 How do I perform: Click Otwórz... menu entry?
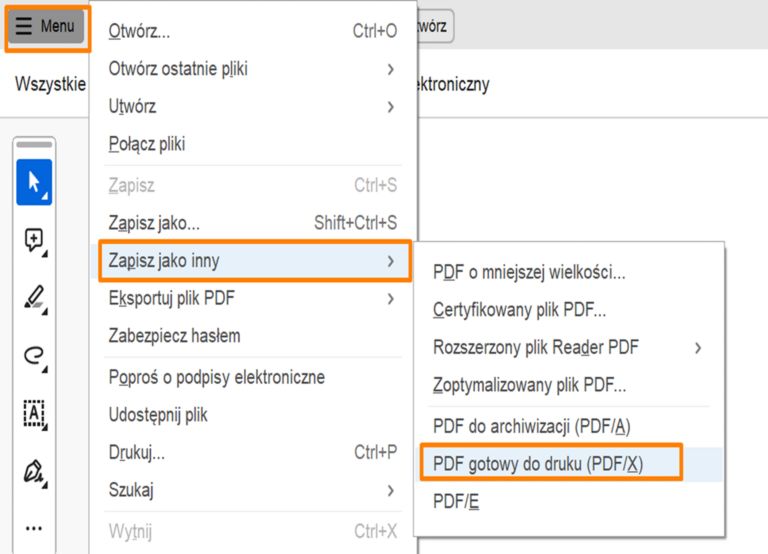(140, 31)
